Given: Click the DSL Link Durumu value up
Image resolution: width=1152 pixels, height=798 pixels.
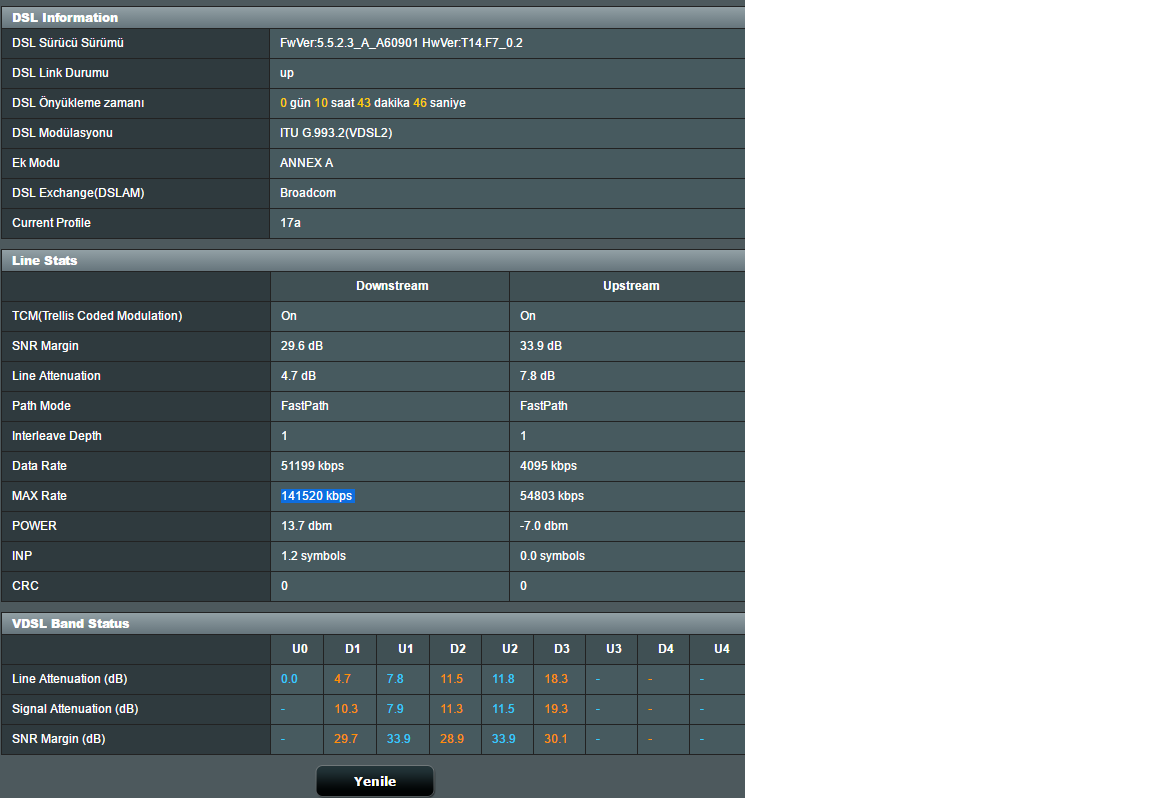Looking at the screenshot, I should click(287, 73).
